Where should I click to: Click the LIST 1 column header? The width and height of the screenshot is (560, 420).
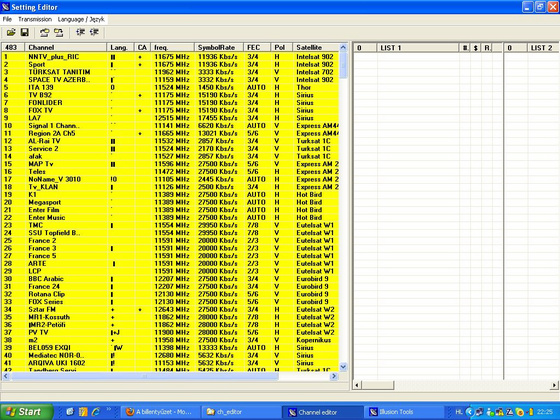pyautogui.click(x=418, y=48)
